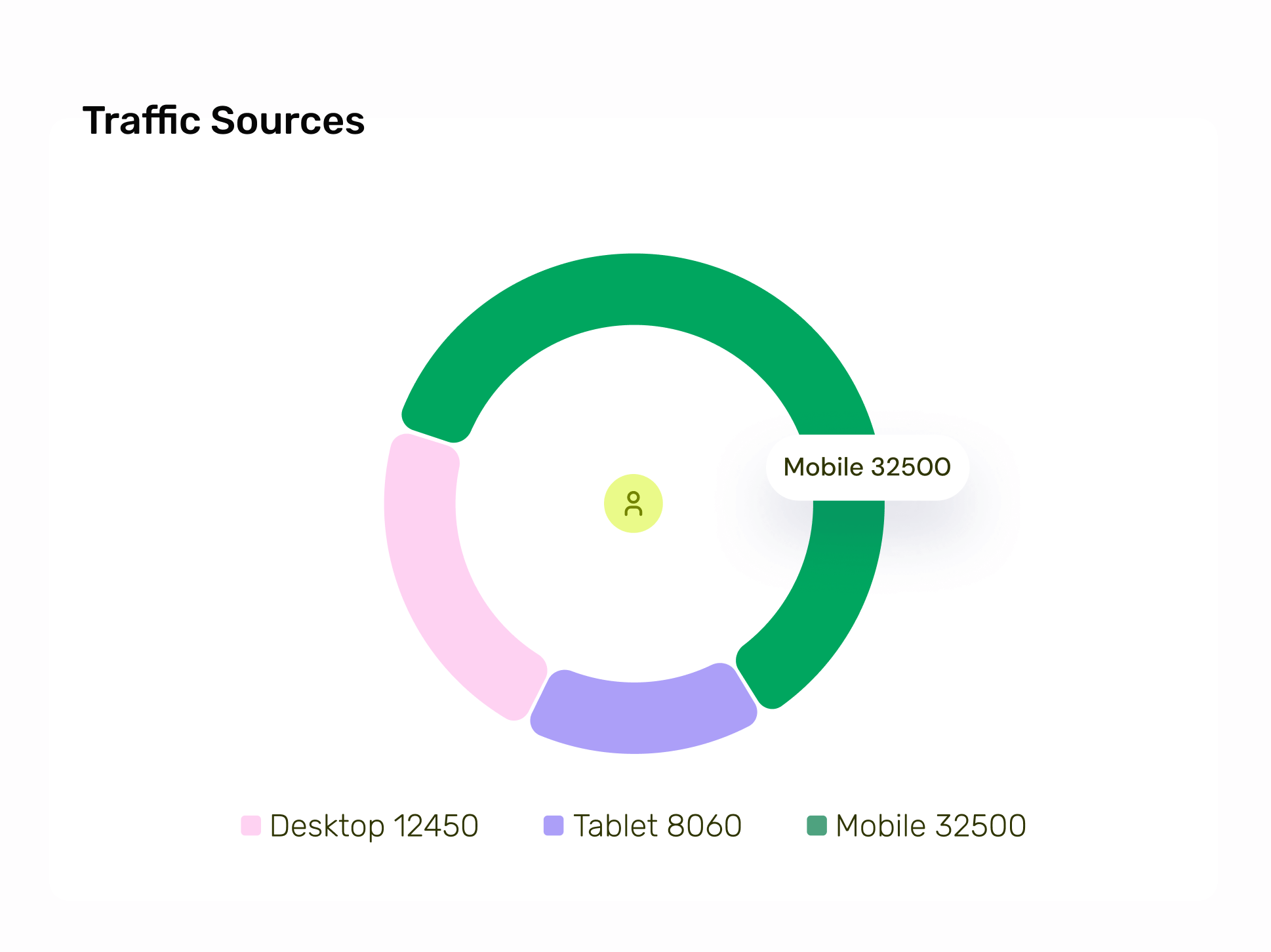Click the Mobile 32500 tooltip bubble
The width and height of the screenshot is (1271, 952).
tap(867, 467)
